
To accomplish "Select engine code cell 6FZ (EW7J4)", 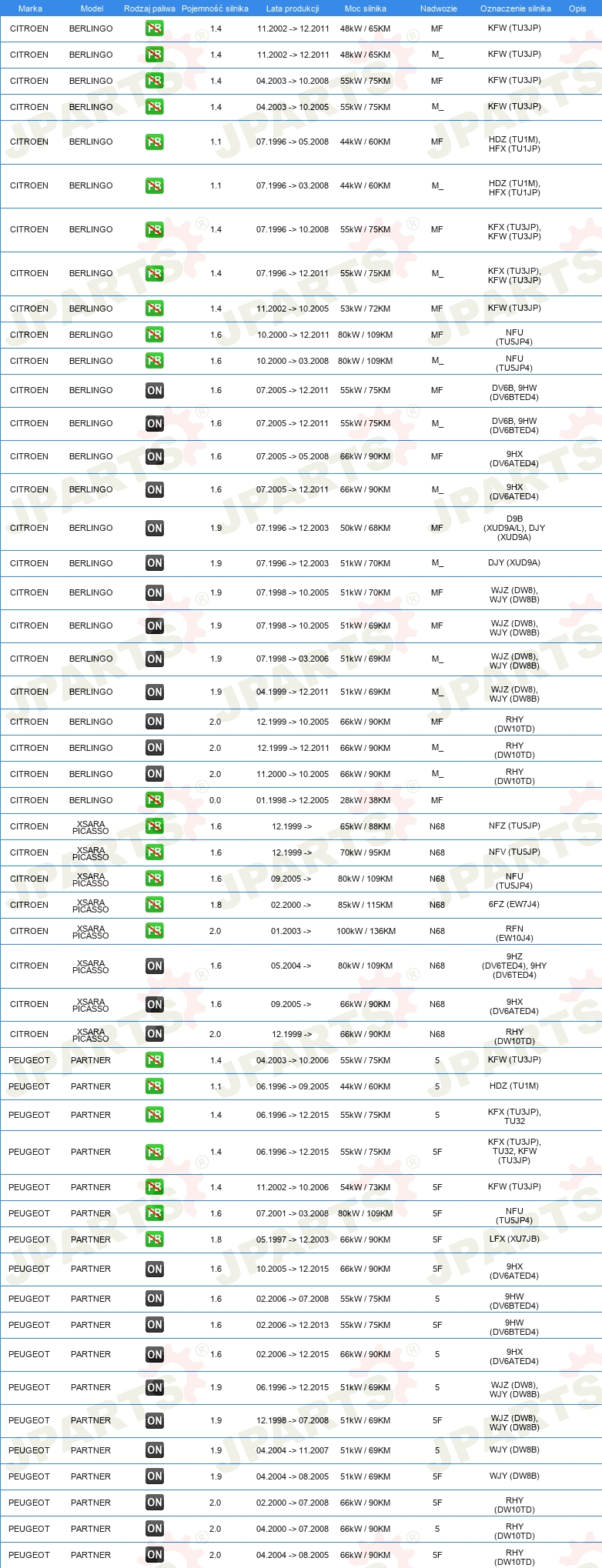I will 514,905.
